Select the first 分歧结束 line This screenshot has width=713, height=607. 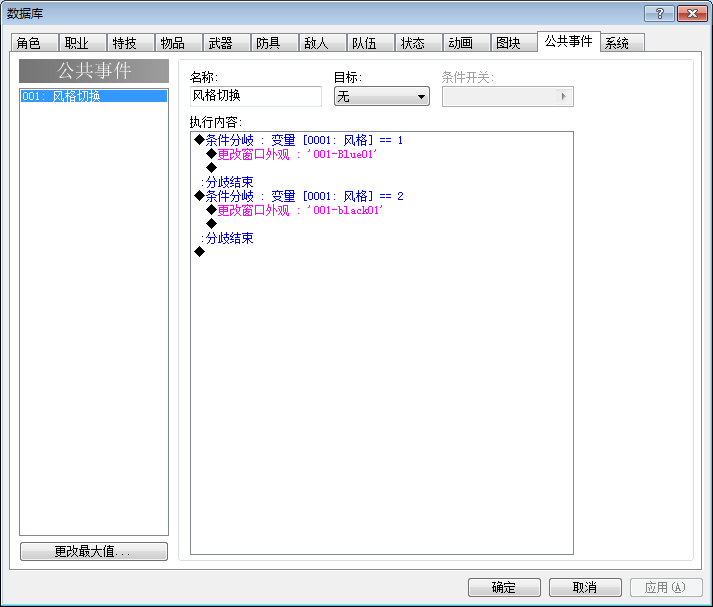tap(227, 182)
